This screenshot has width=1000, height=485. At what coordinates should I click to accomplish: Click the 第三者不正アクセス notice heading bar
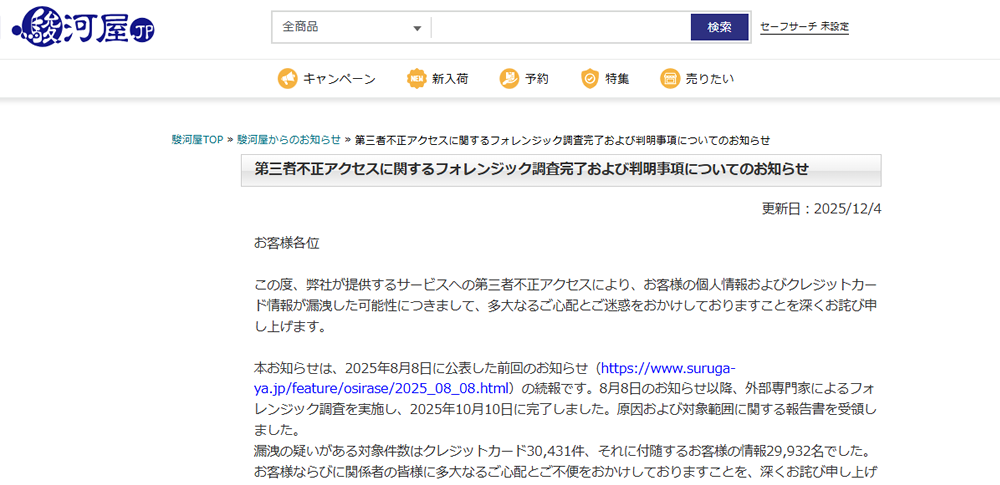pos(561,170)
